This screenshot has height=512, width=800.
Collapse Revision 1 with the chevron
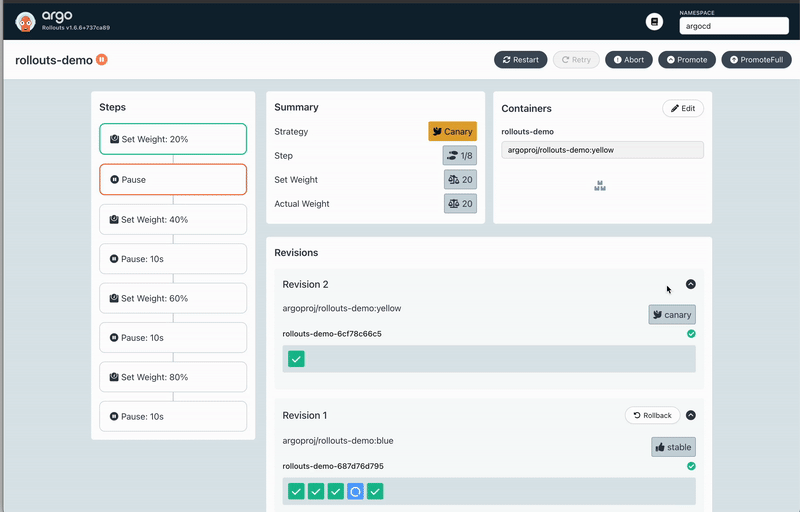coord(690,415)
